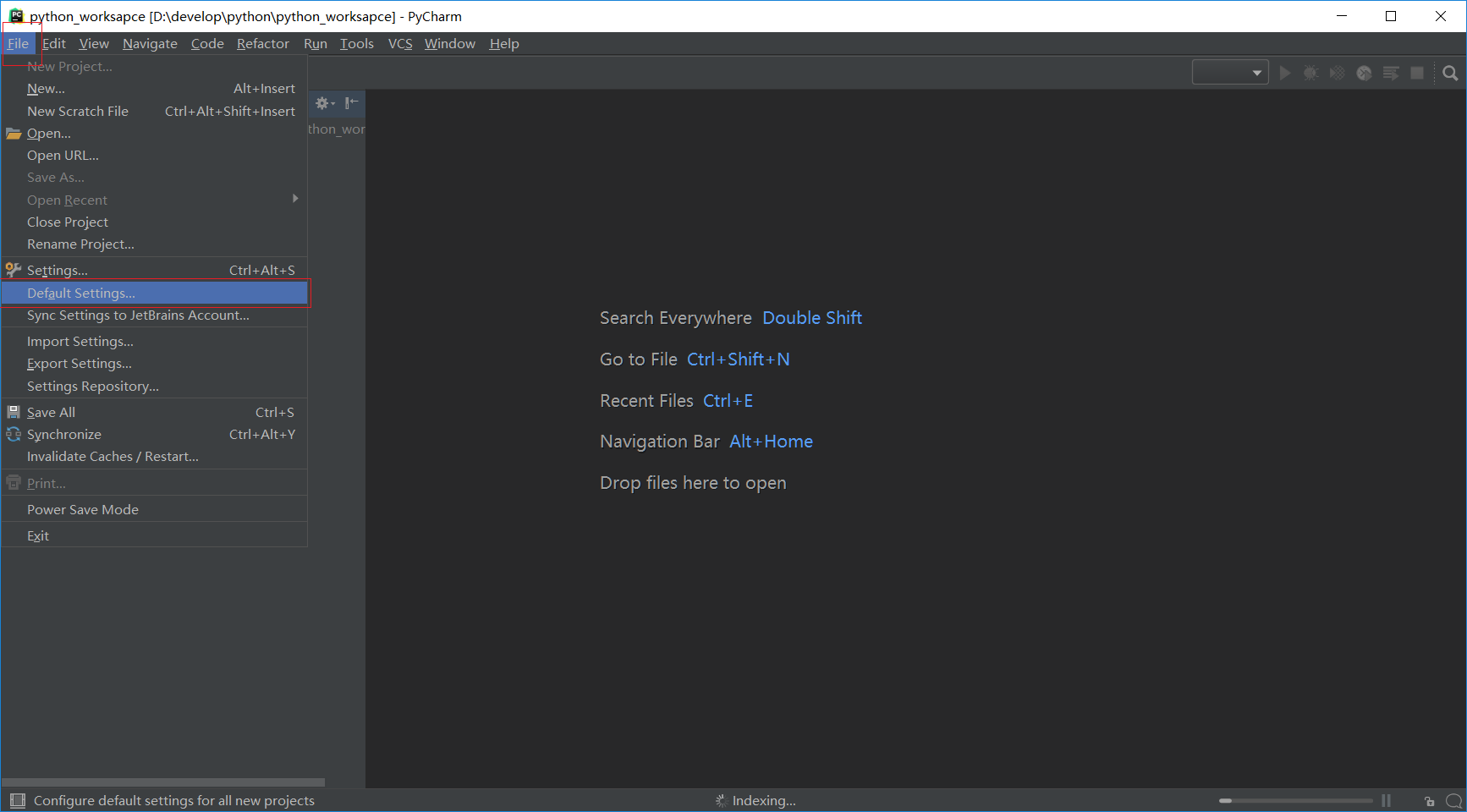
Task: Select Exit from File menu
Action: point(155,535)
